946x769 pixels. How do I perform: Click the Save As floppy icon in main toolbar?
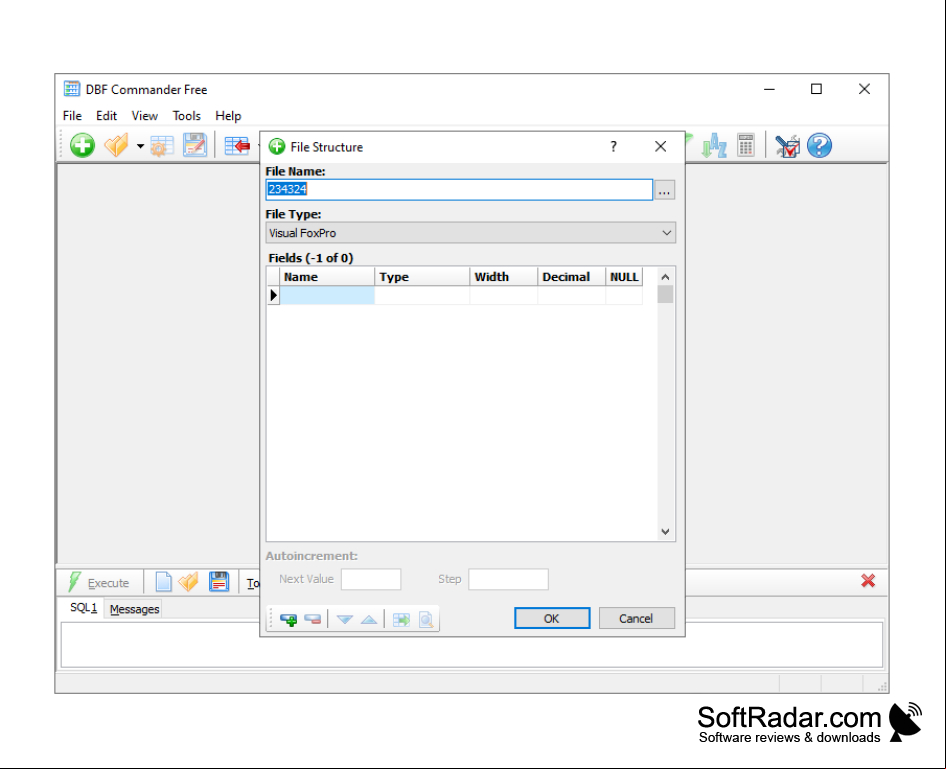click(195, 145)
